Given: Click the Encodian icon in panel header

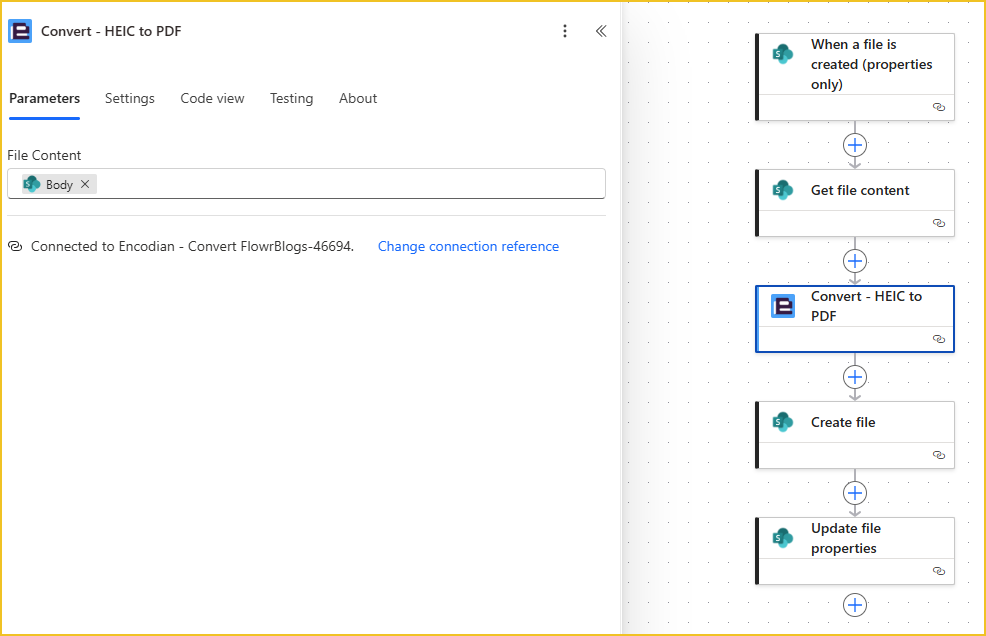Looking at the screenshot, I should [20, 31].
